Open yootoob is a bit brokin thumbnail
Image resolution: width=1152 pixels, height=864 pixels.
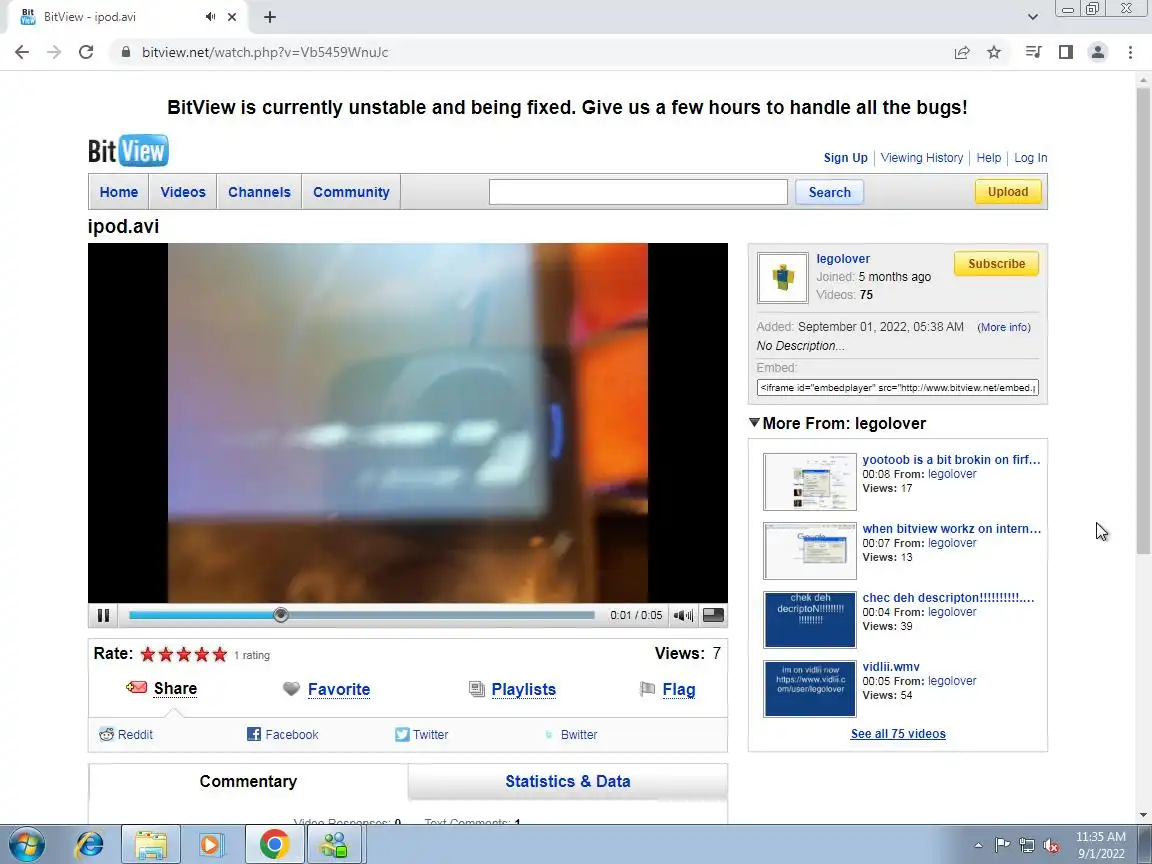click(x=810, y=482)
